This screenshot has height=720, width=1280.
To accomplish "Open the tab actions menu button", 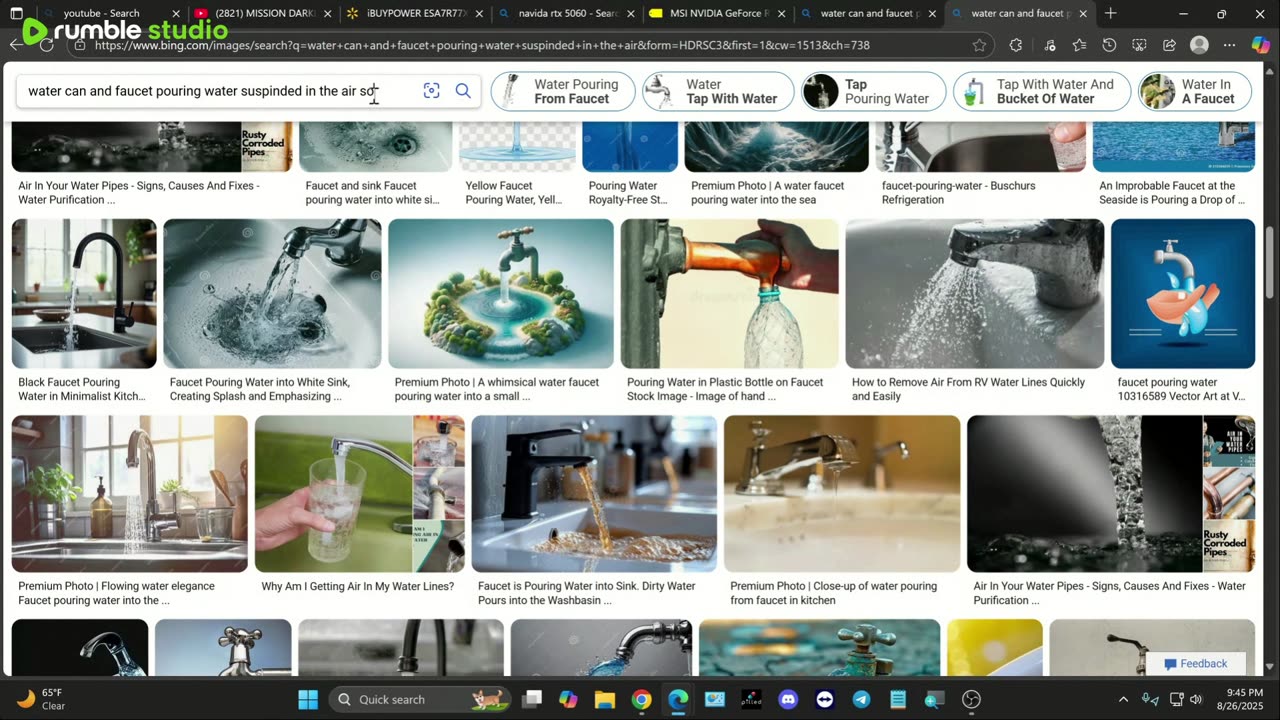I will pos(16,14).
